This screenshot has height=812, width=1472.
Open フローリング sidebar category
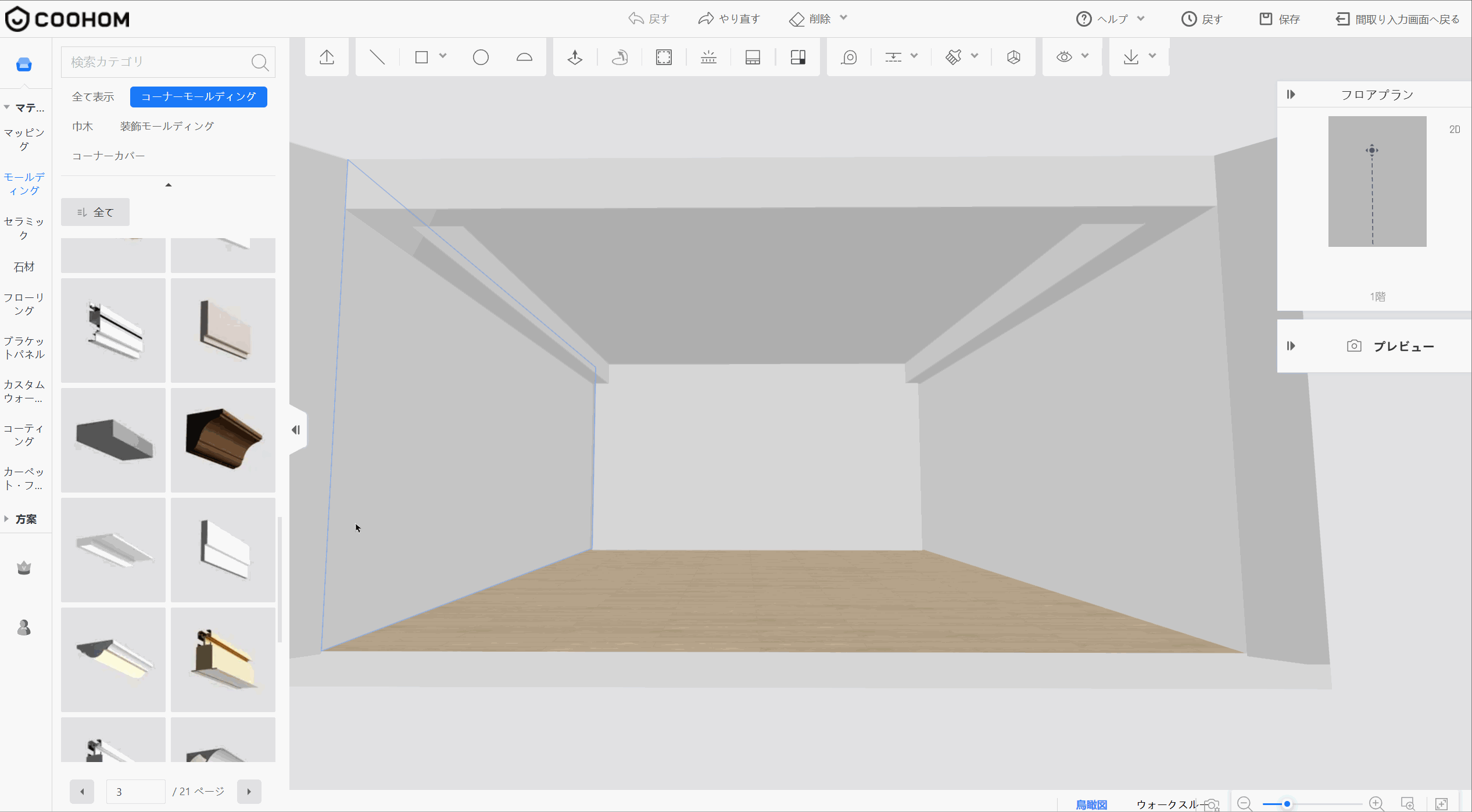[24, 304]
